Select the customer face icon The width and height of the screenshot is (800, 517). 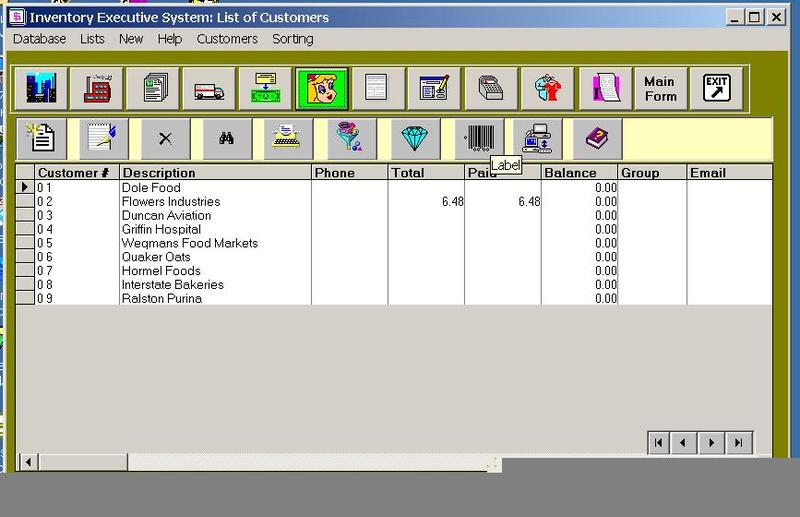click(322, 89)
